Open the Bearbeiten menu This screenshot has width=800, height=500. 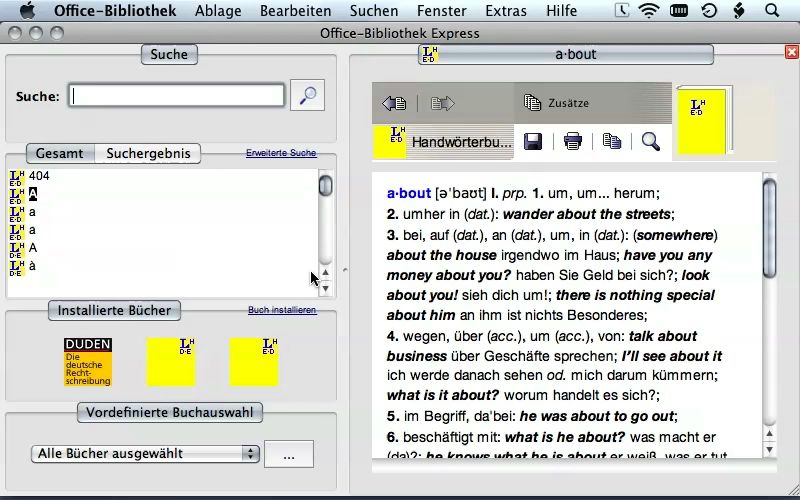(295, 11)
